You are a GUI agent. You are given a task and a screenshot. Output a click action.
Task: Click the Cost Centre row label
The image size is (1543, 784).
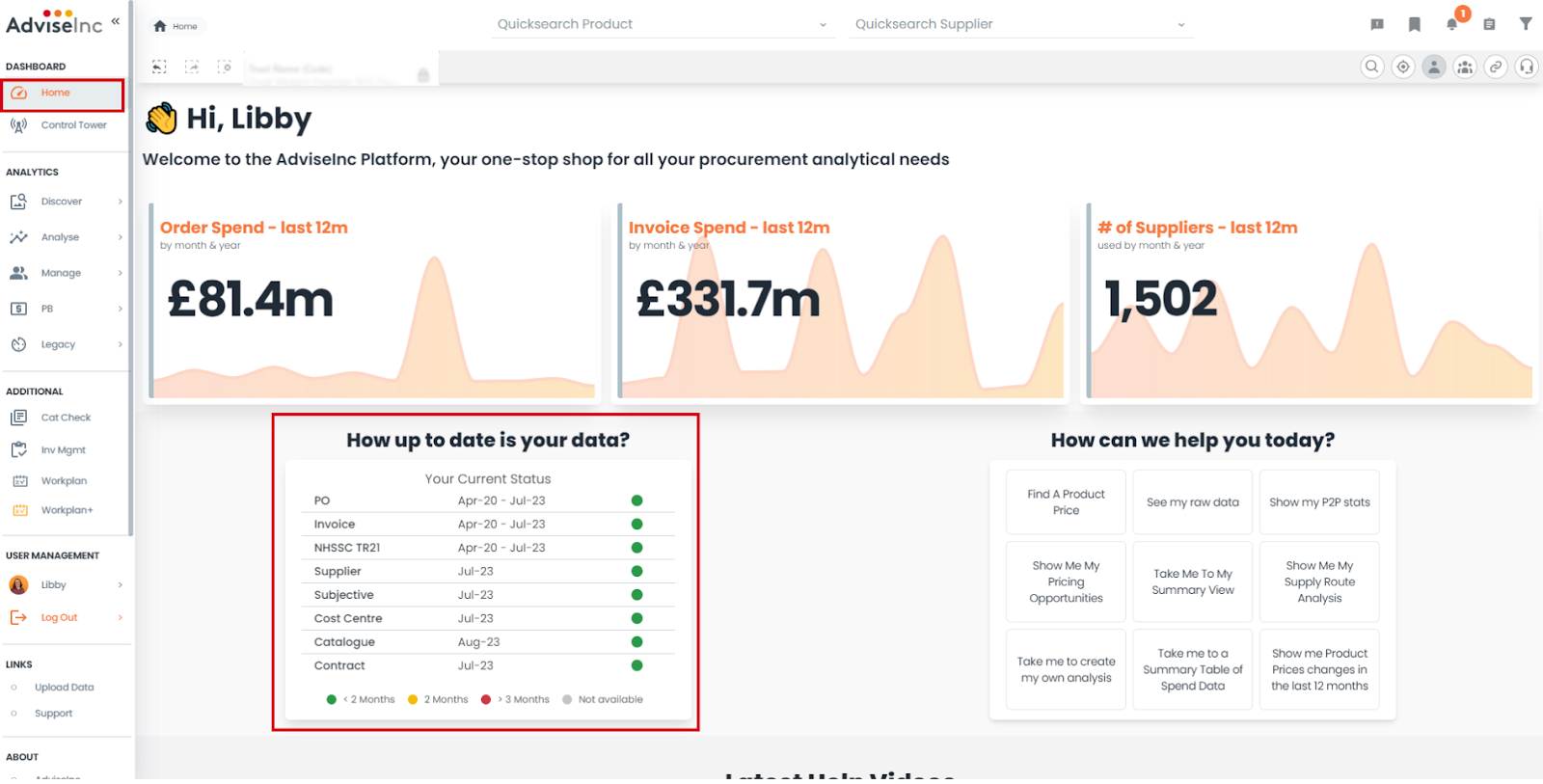coord(348,619)
